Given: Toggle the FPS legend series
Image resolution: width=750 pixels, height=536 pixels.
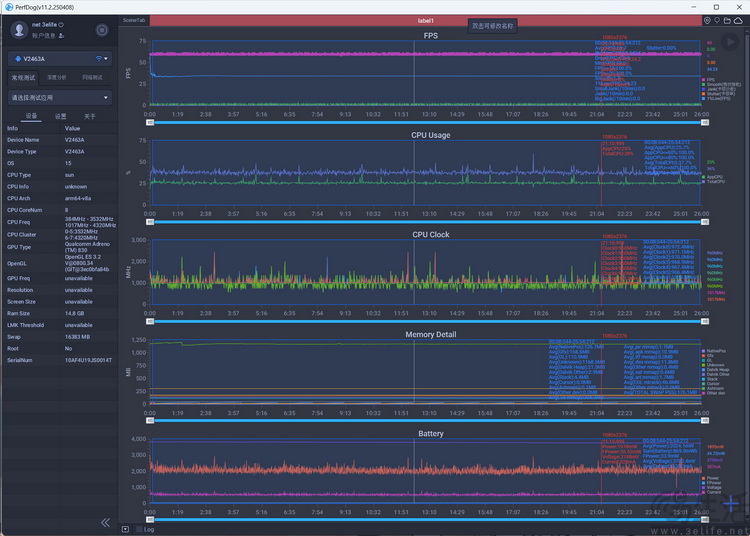Looking at the screenshot, I should pos(708,80).
